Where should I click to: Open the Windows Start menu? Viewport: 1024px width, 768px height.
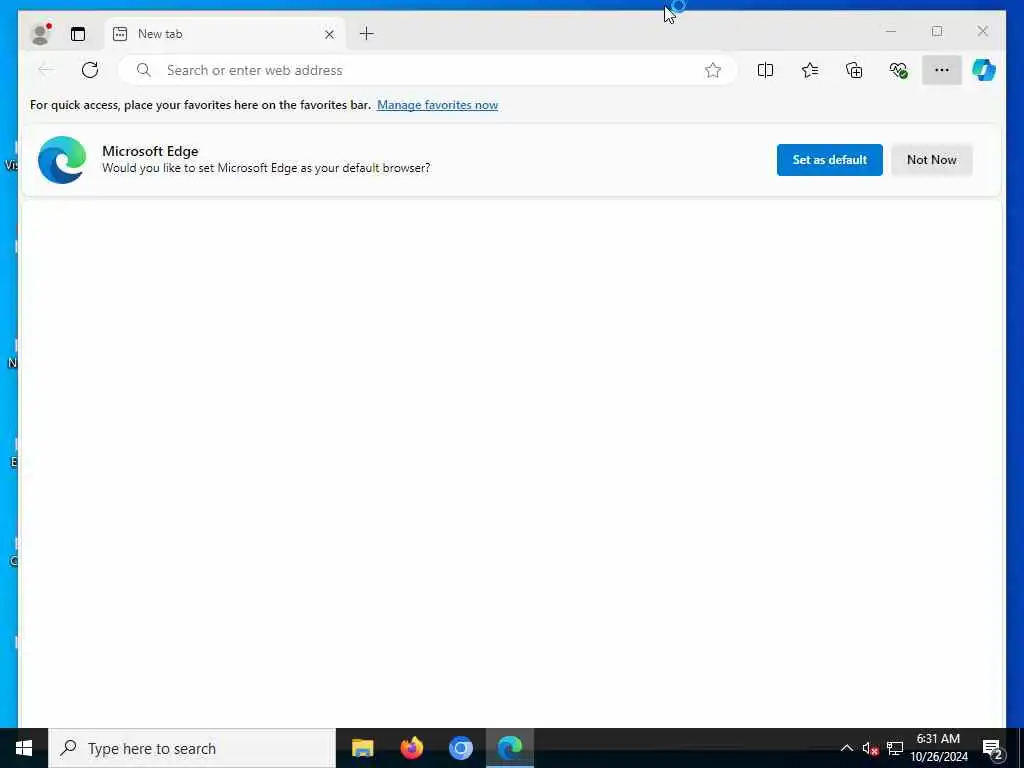24,748
